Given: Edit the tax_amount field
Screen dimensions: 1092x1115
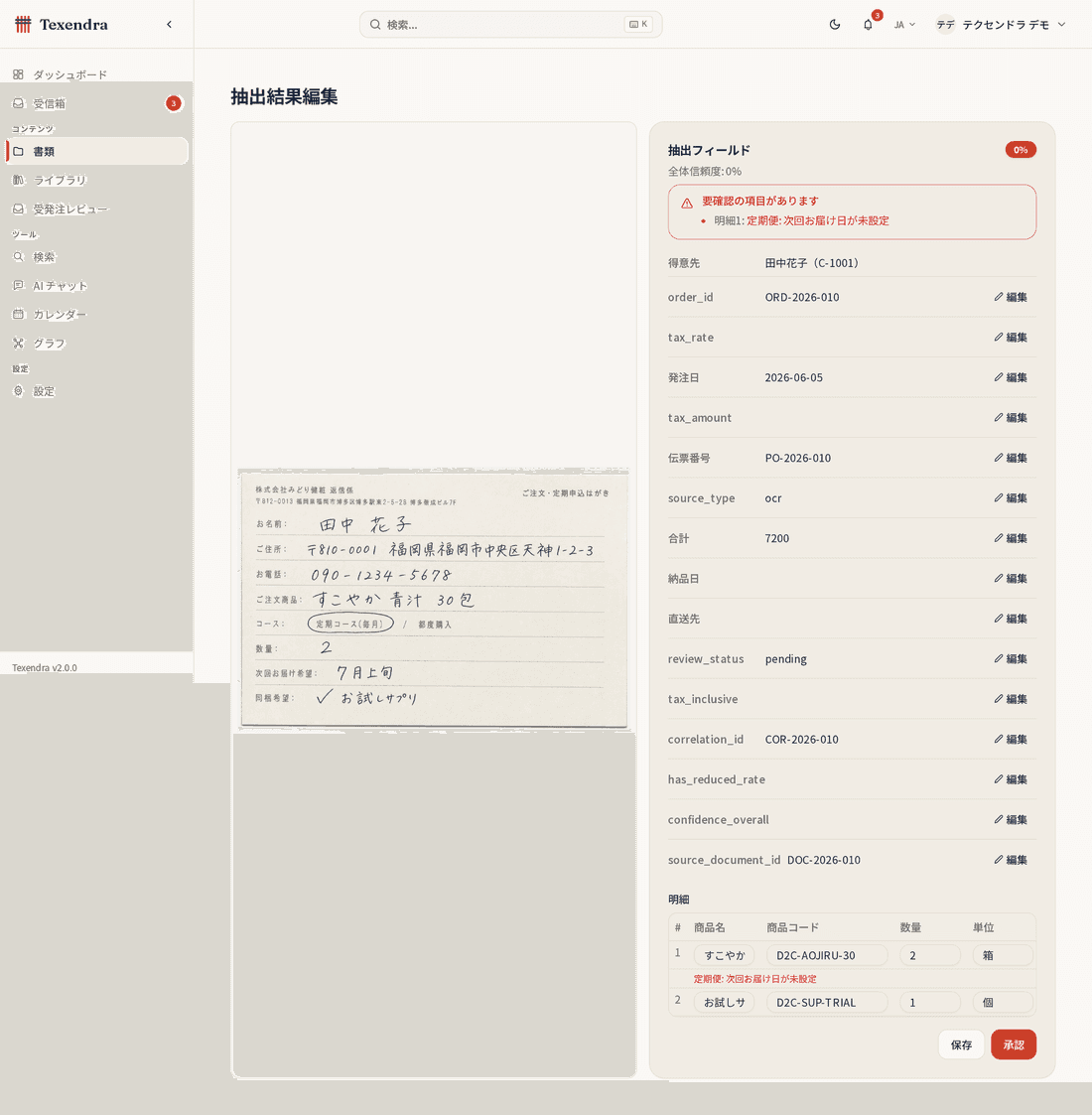Looking at the screenshot, I should click(x=1011, y=417).
